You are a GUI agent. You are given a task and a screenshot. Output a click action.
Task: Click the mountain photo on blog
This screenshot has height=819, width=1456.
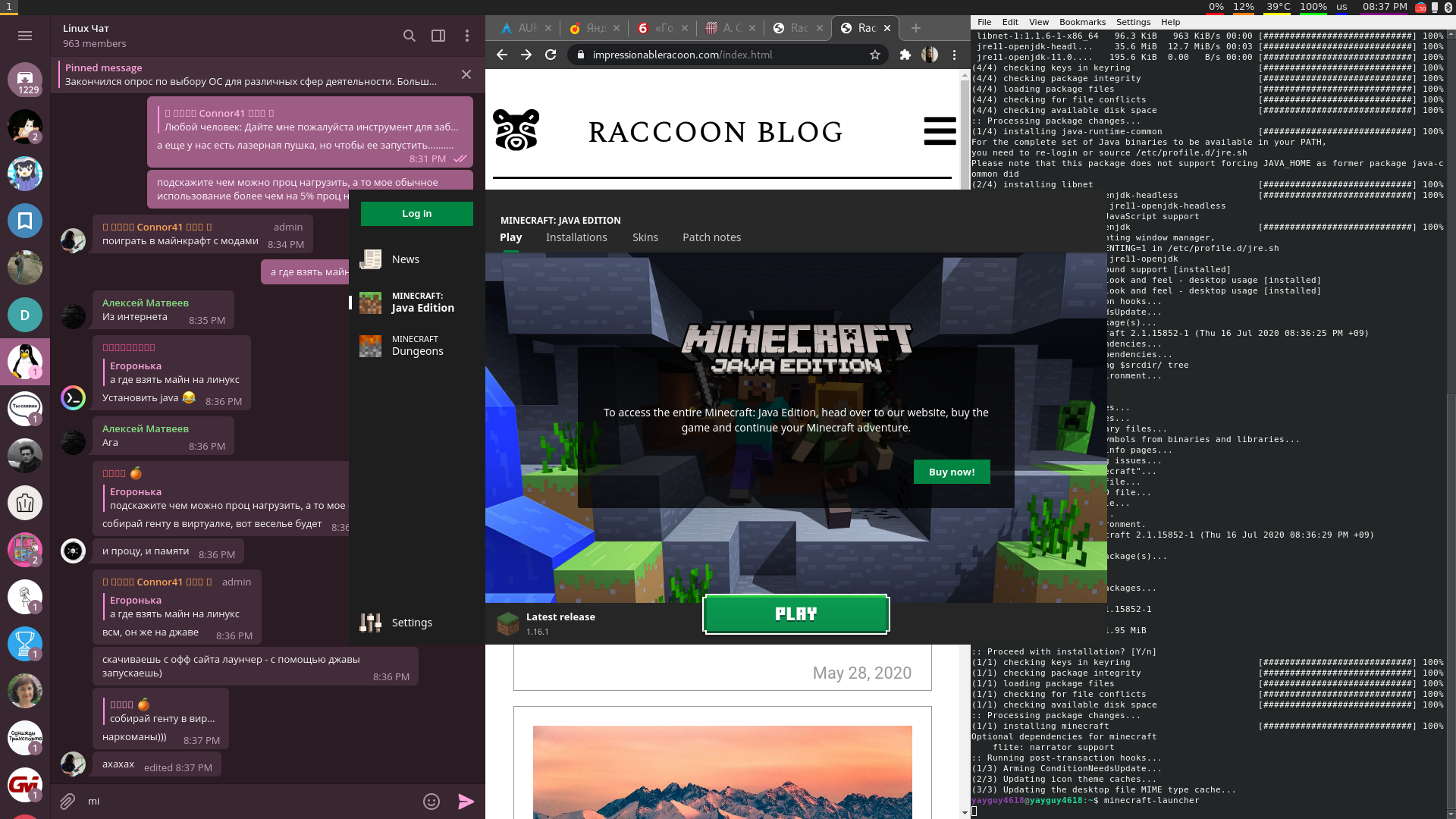(723, 772)
